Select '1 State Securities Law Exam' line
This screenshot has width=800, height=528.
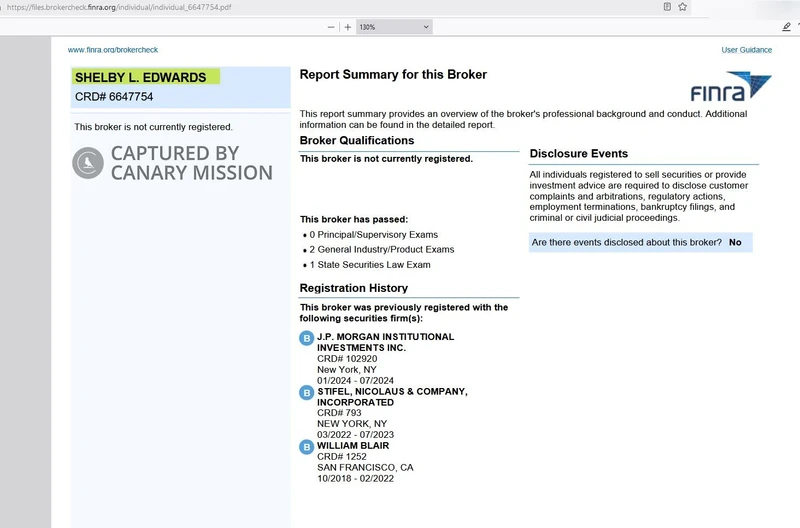[x=370, y=265]
